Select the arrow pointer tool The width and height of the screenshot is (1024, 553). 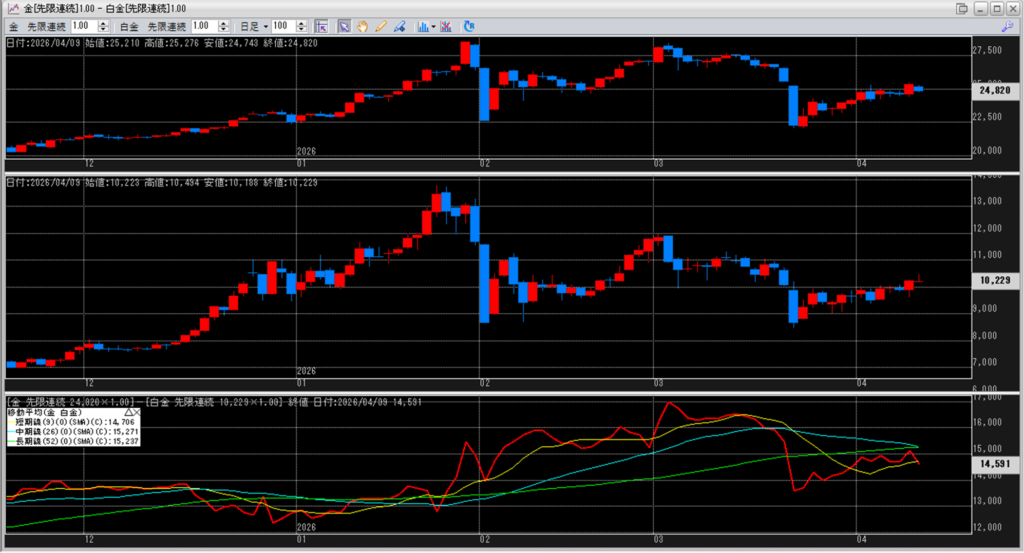(344, 27)
